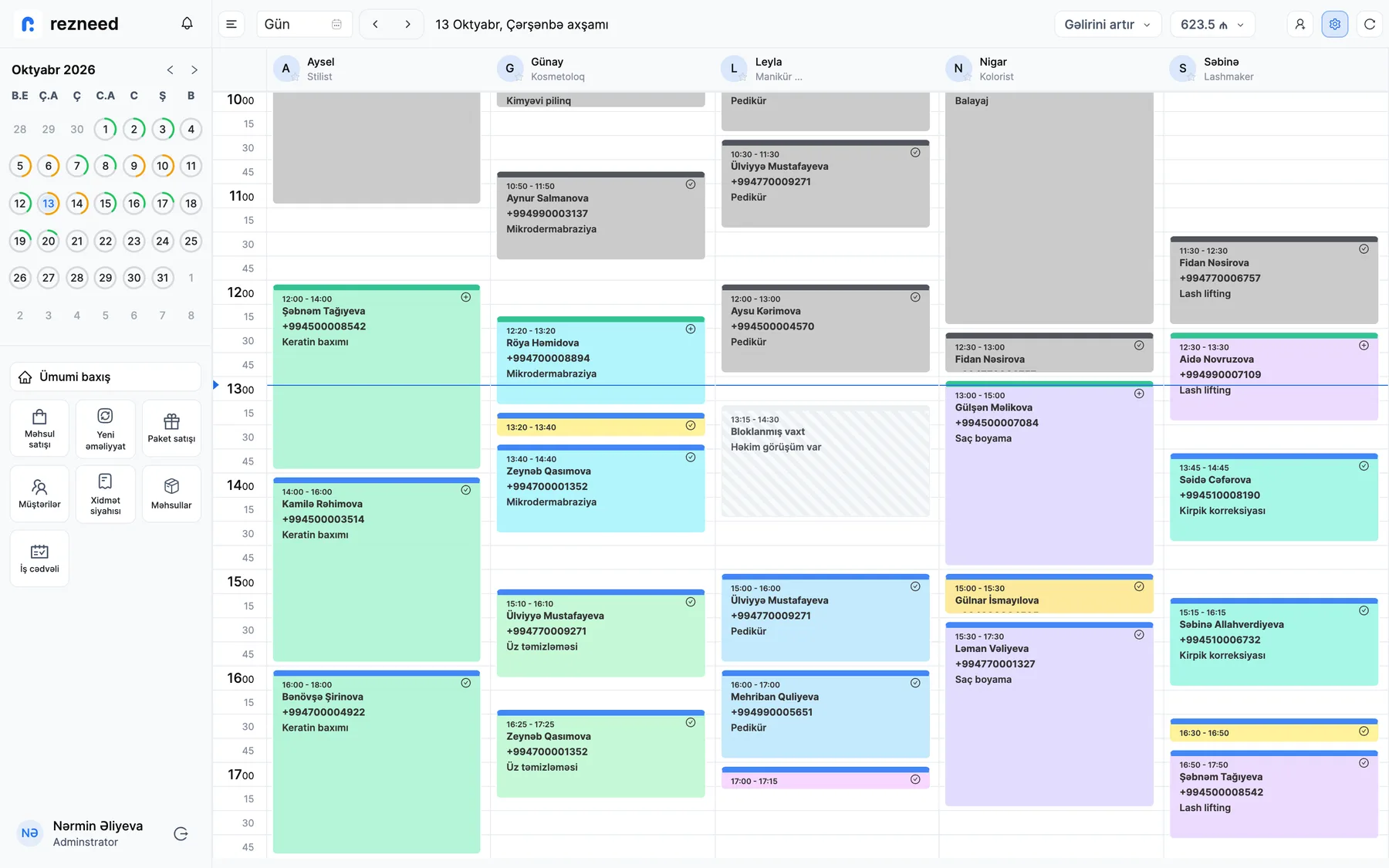Toggle status icon on Kamilə Rəhimova appointment
Image resolution: width=1389 pixels, height=868 pixels.
[x=466, y=490]
